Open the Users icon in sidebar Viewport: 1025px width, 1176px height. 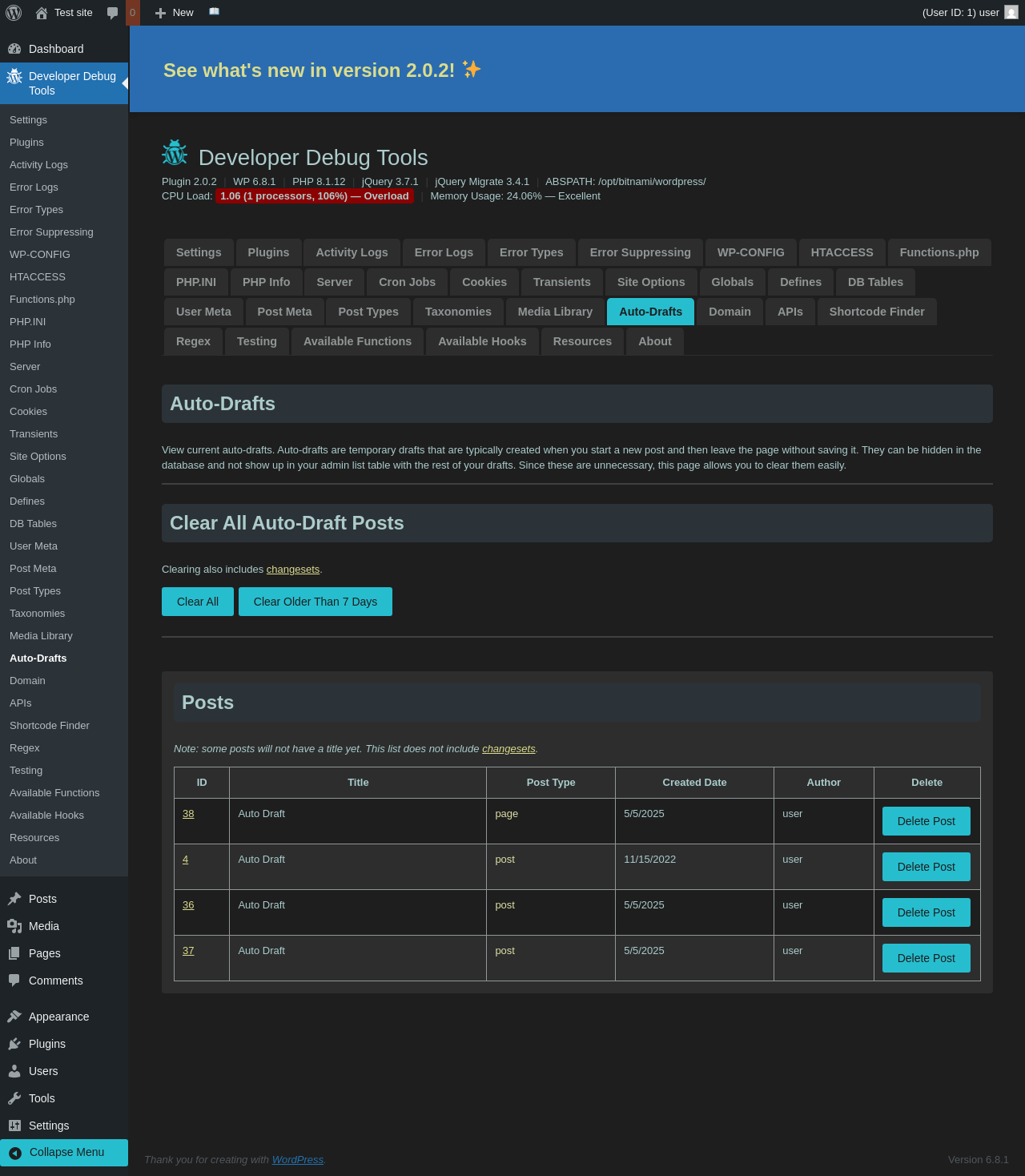click(14, 1071)
